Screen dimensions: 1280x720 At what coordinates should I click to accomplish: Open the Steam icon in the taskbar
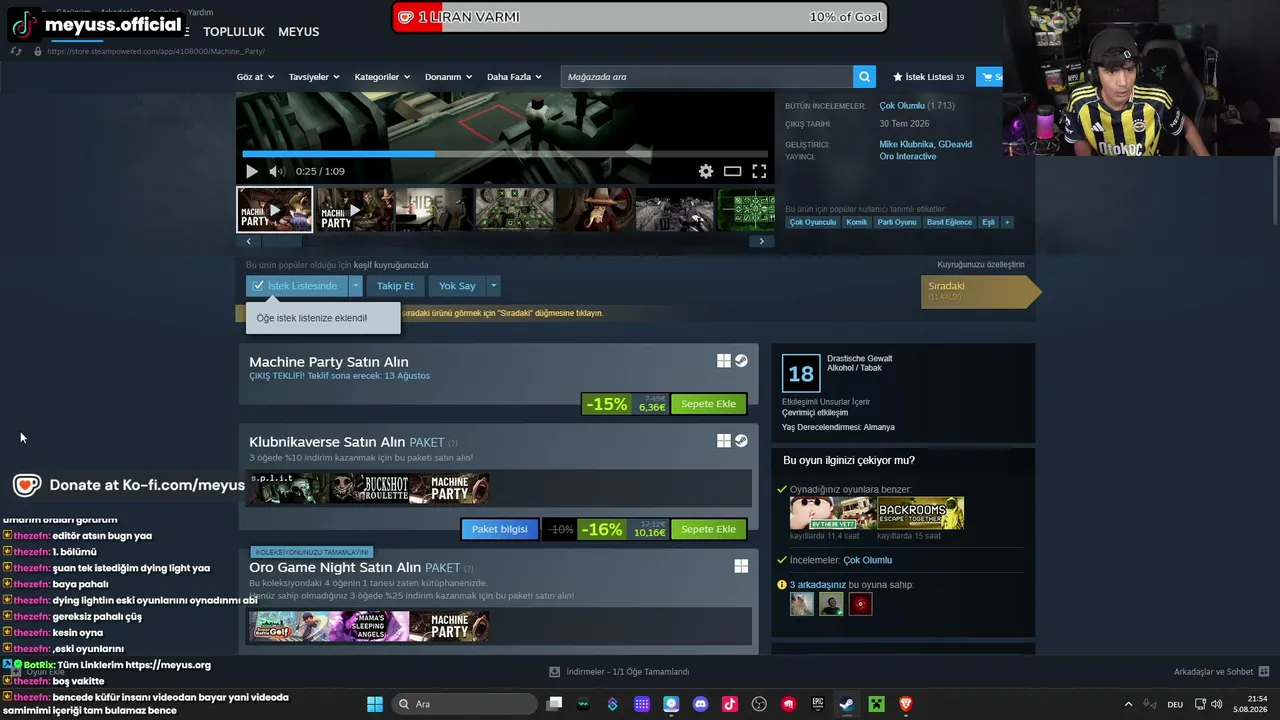coord(846,704)
